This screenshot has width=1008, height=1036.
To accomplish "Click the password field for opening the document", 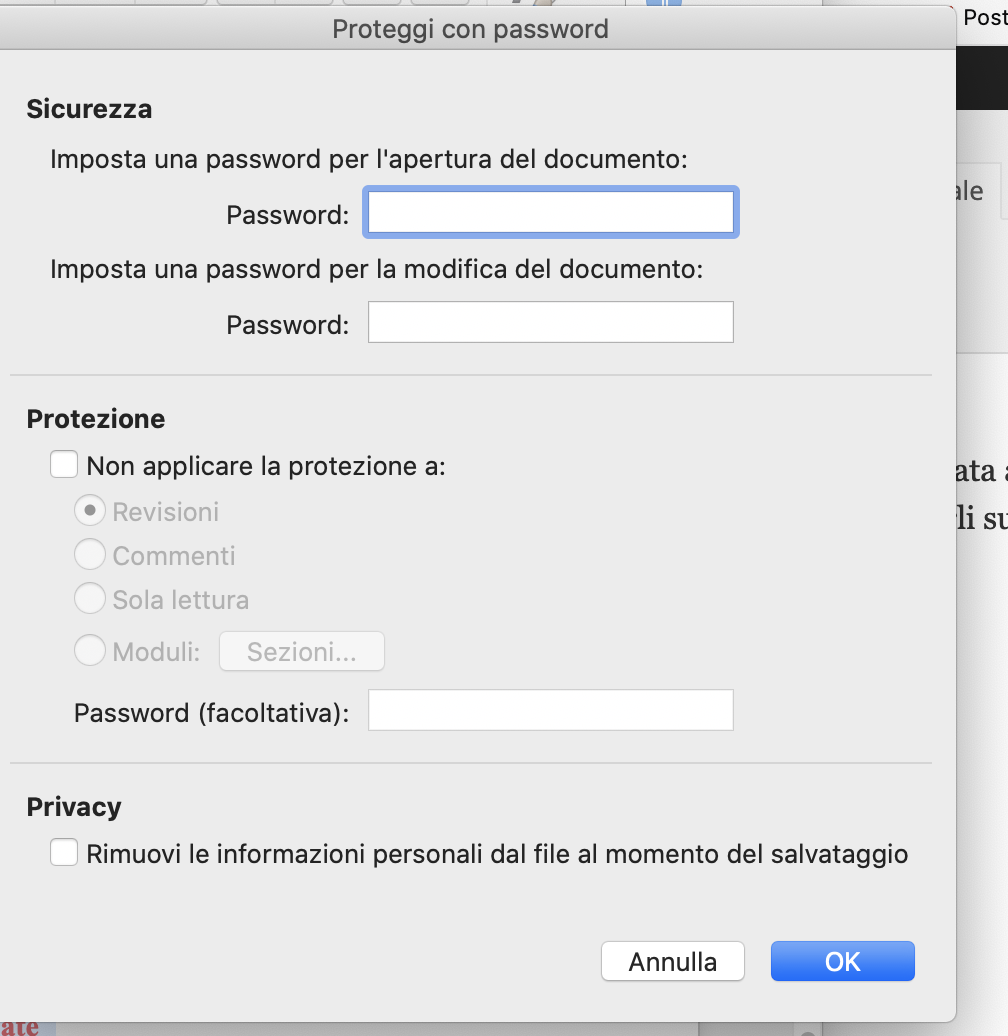I will (550, 212).
